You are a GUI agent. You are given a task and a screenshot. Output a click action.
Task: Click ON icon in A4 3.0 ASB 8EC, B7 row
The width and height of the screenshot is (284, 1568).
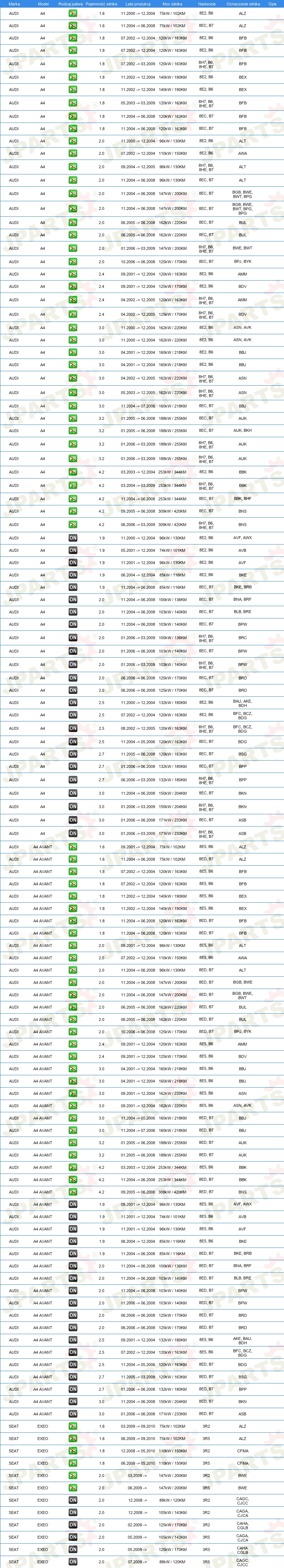click(x=73, y=820)
